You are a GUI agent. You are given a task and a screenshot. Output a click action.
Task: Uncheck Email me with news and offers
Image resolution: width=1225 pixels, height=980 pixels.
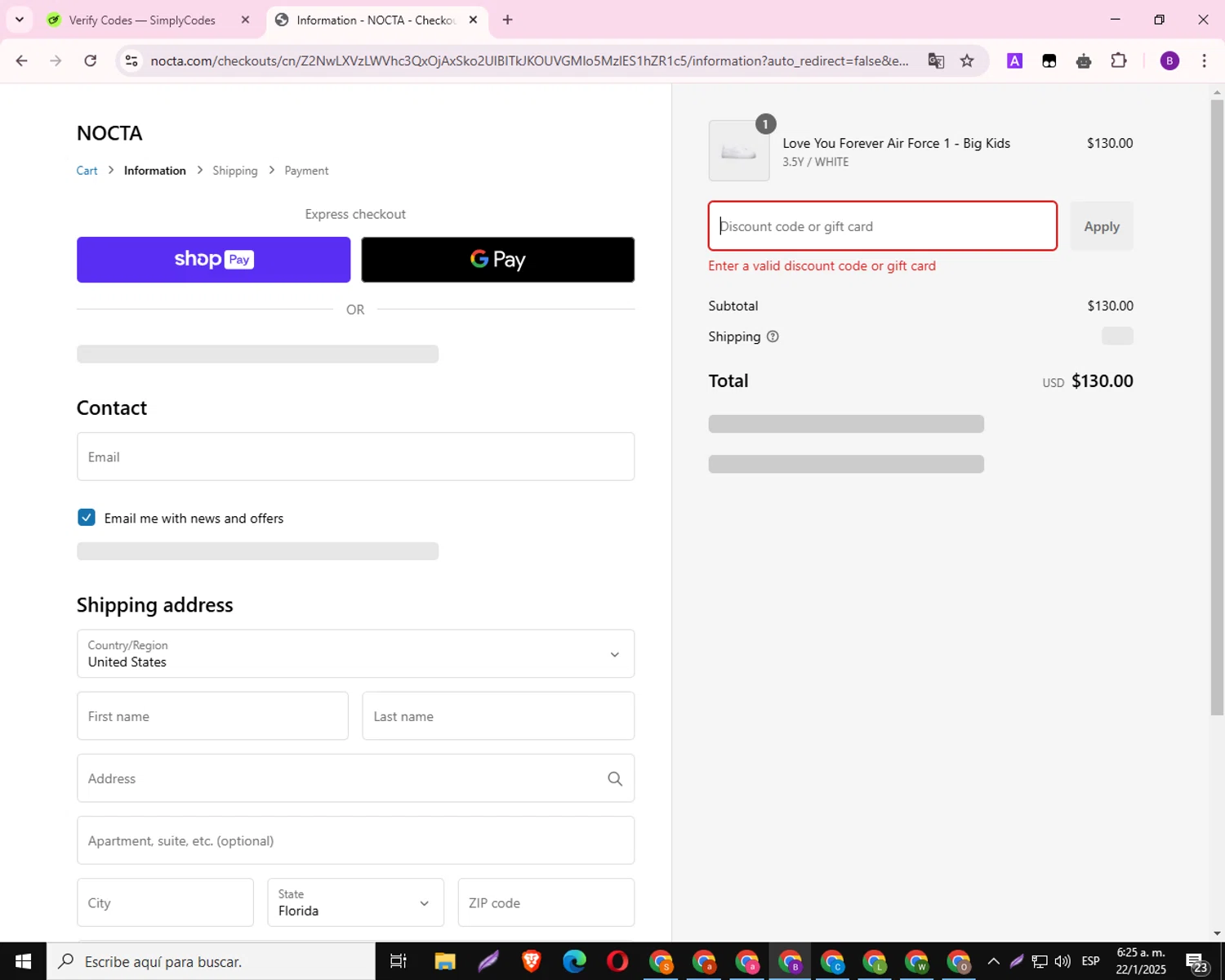pos(87,517)
